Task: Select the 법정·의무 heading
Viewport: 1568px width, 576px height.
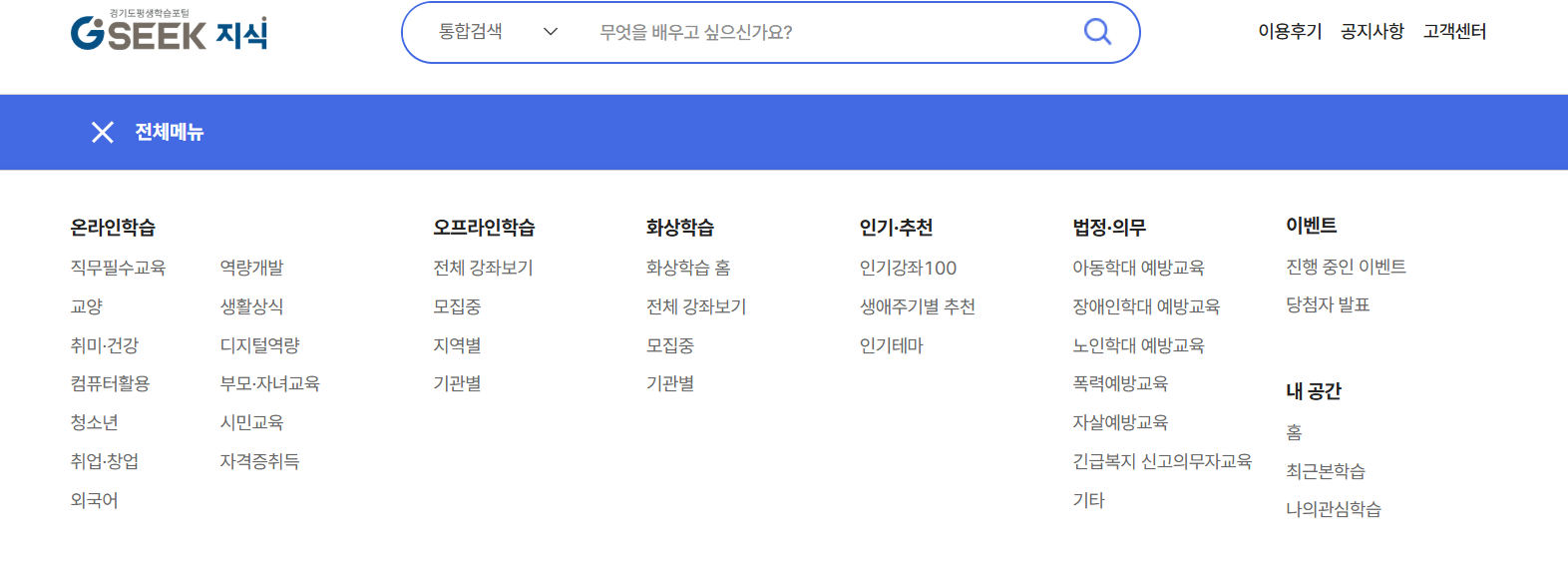Action: click(x=1109, y=228)
